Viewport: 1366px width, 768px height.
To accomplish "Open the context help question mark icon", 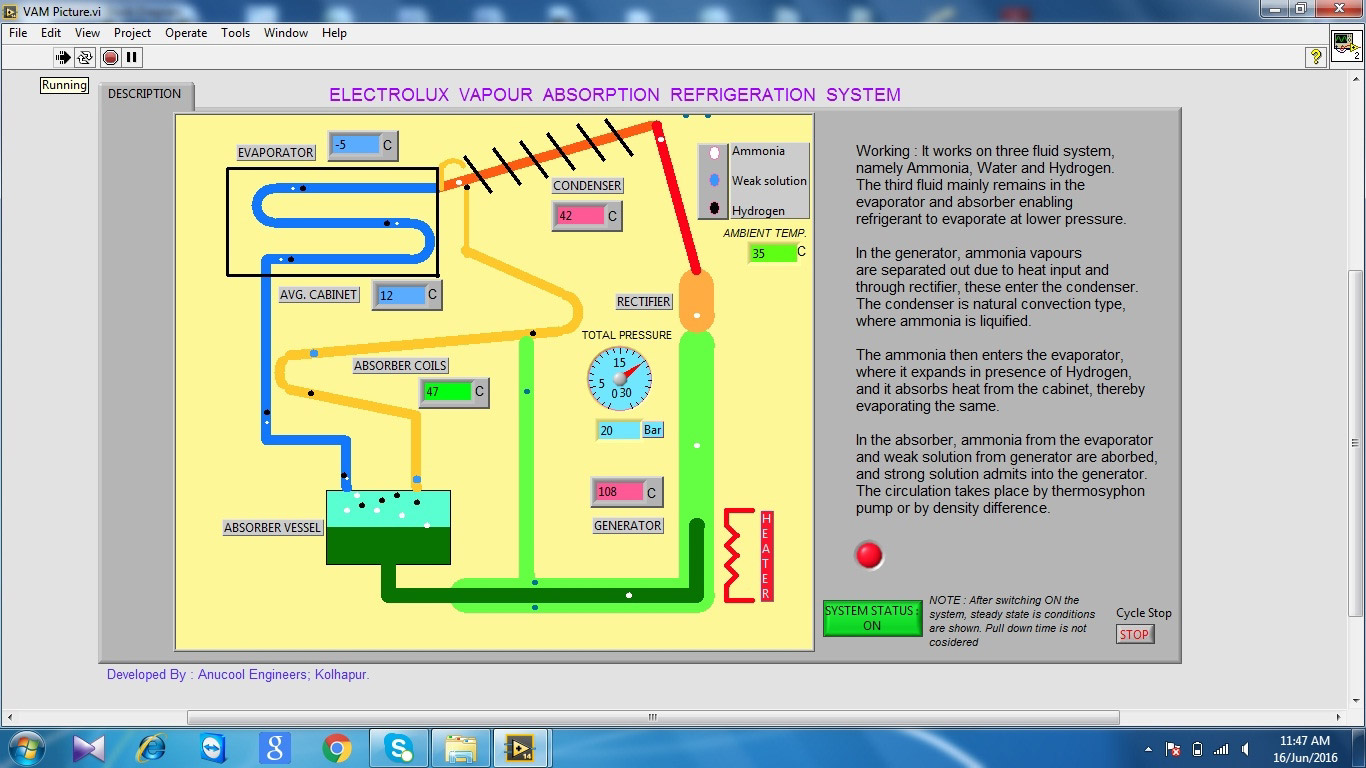I will (1316, 57).
